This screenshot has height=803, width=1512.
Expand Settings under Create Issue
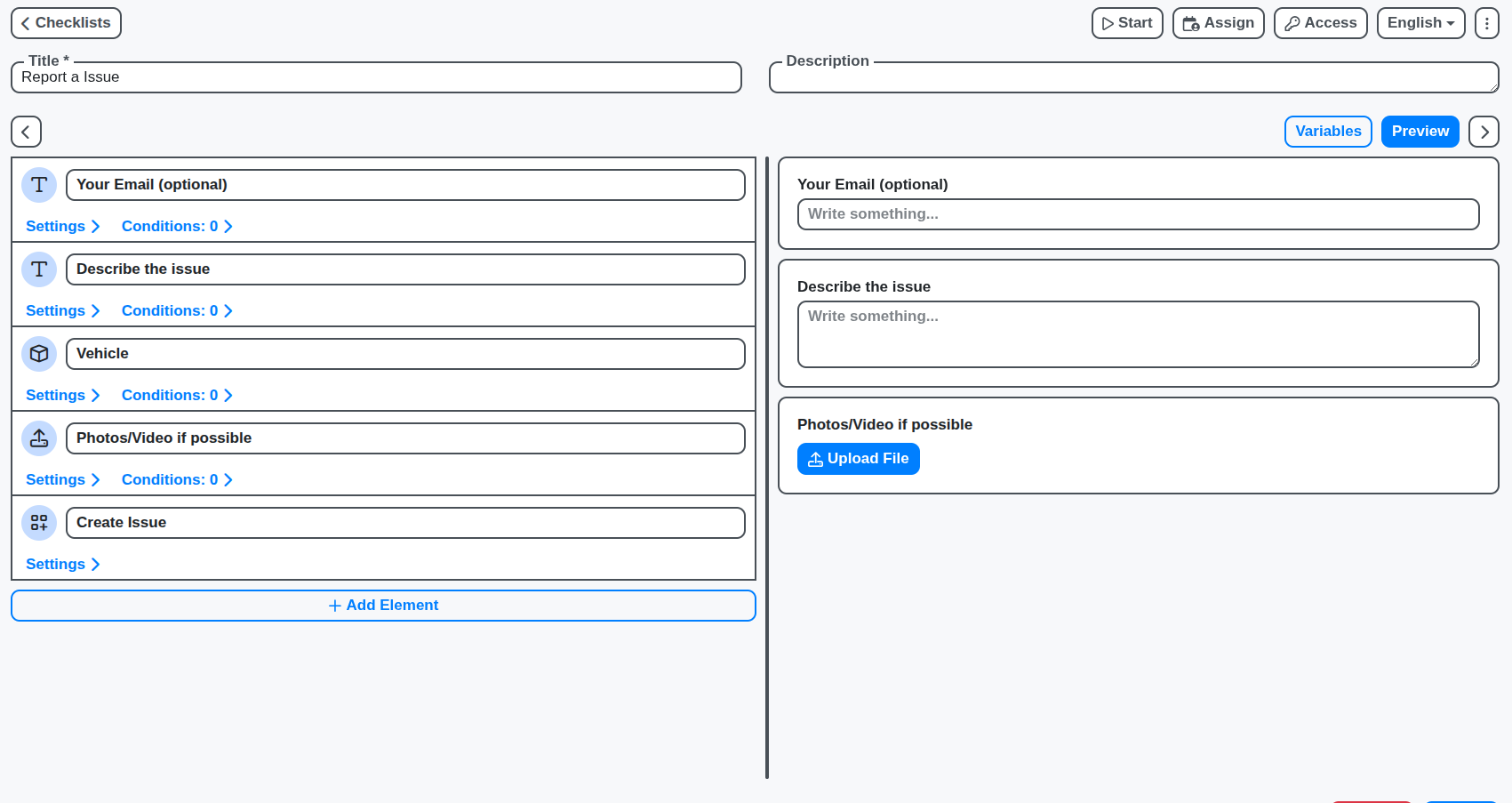coord(62,565)
